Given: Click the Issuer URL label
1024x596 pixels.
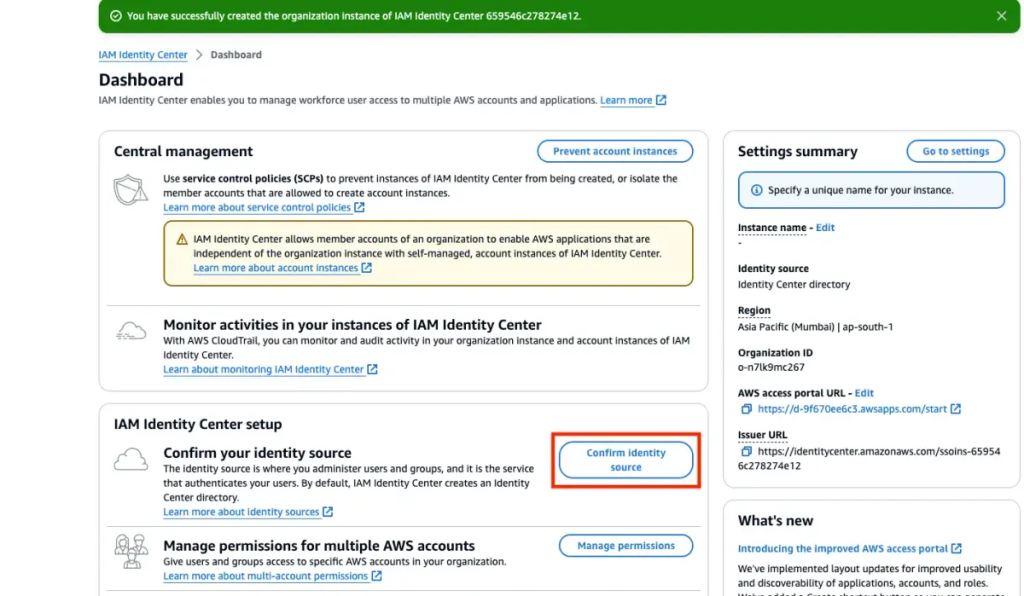Looking at the screenshot, I should coord(762,435).
